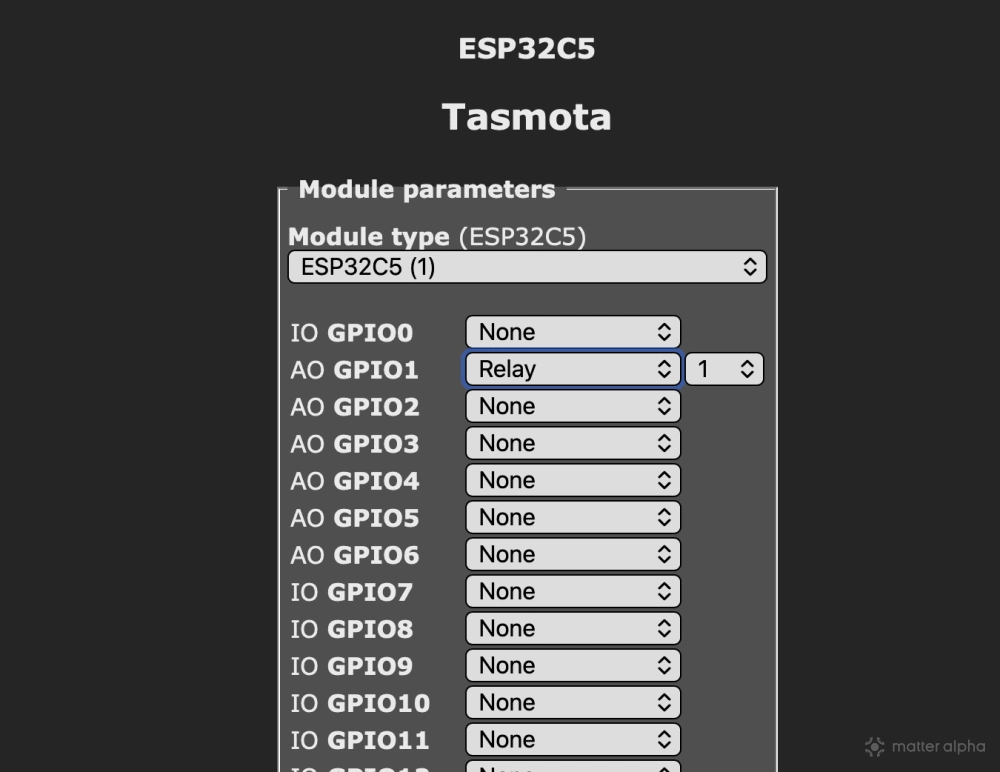
Task: Expand the GPIO5 function dropdown
Action: click(573, 517)
